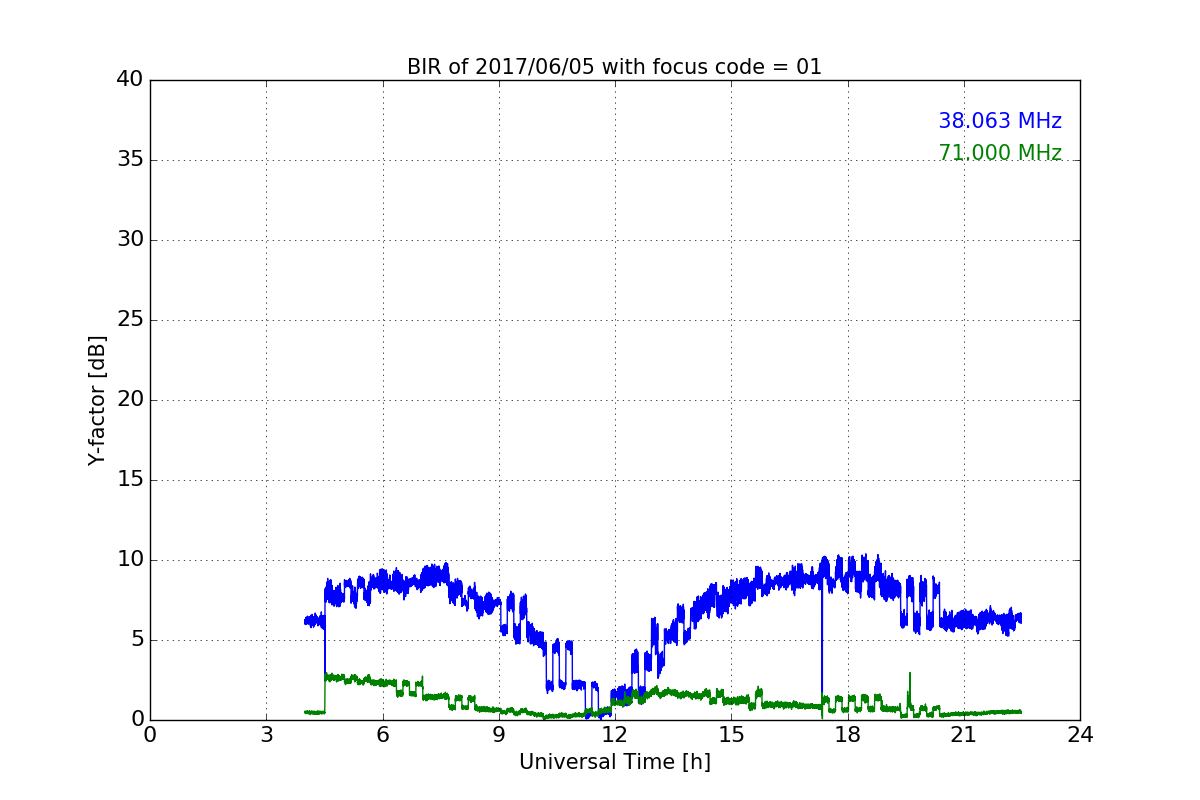
Task: Click the x-axis tick label 24
Action: click(x=1080, y=735)
